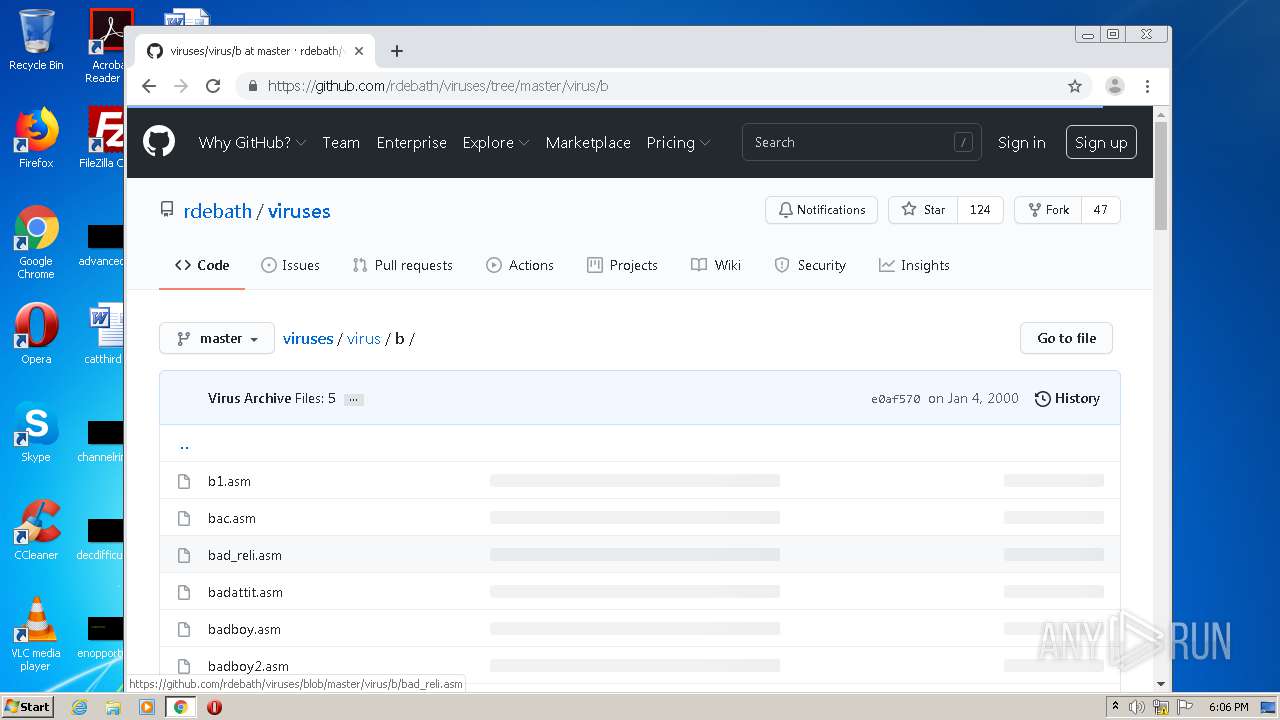Viewport: 1280px width, 720px height.
Task: Open VLC media player desktop shortcut
Action: click(x=36, y=634)
